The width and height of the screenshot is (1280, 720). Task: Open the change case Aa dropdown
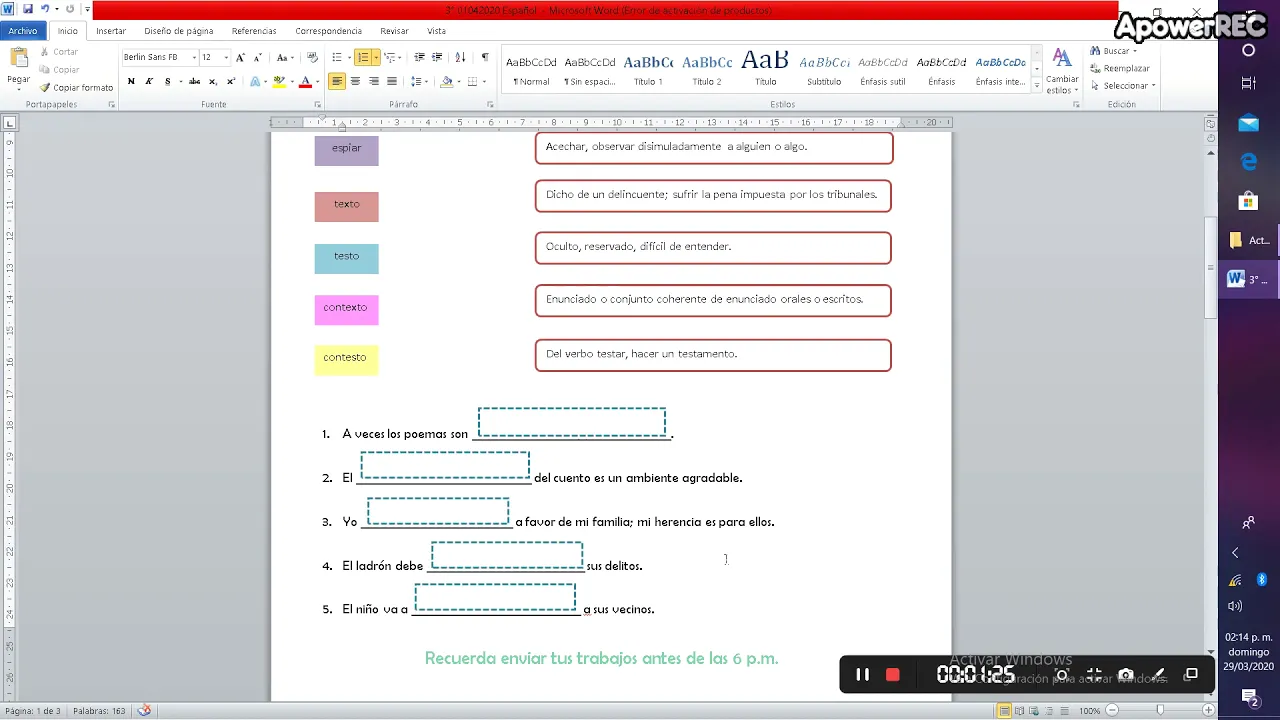click(x=284, y=58)
